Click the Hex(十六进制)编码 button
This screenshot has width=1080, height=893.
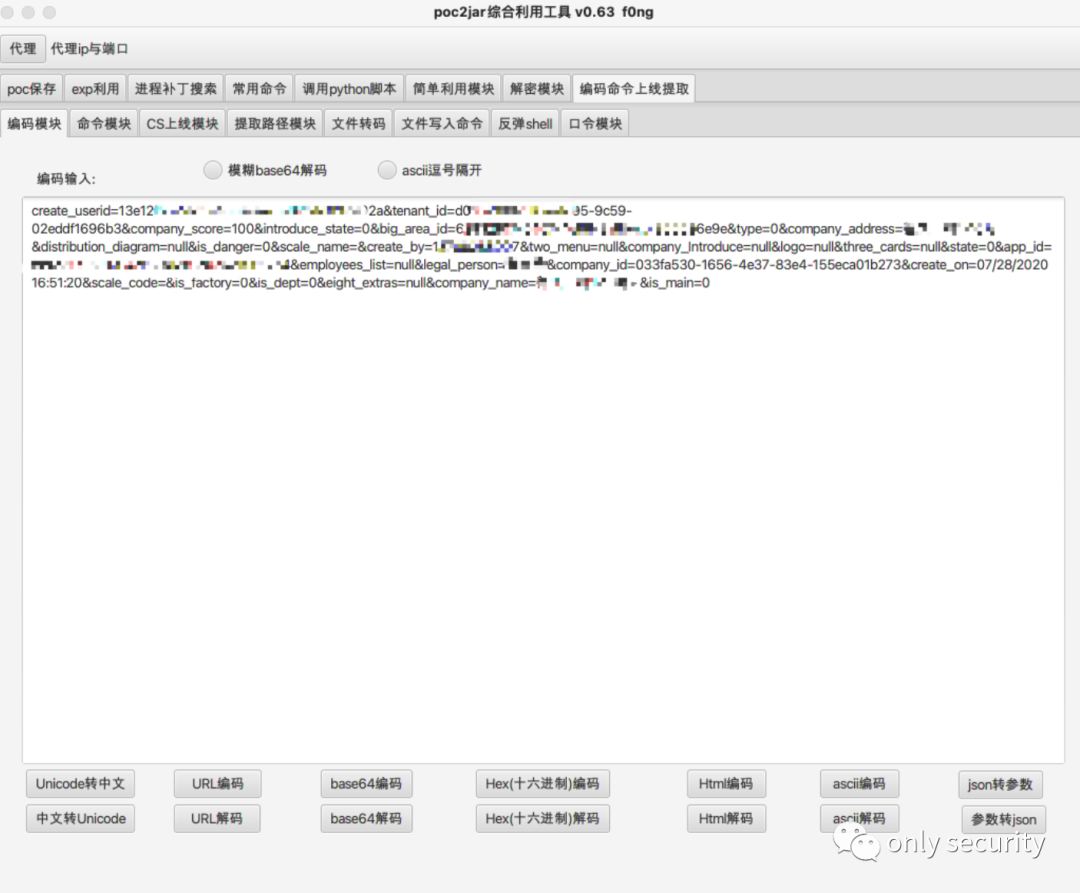pos(543,784)
